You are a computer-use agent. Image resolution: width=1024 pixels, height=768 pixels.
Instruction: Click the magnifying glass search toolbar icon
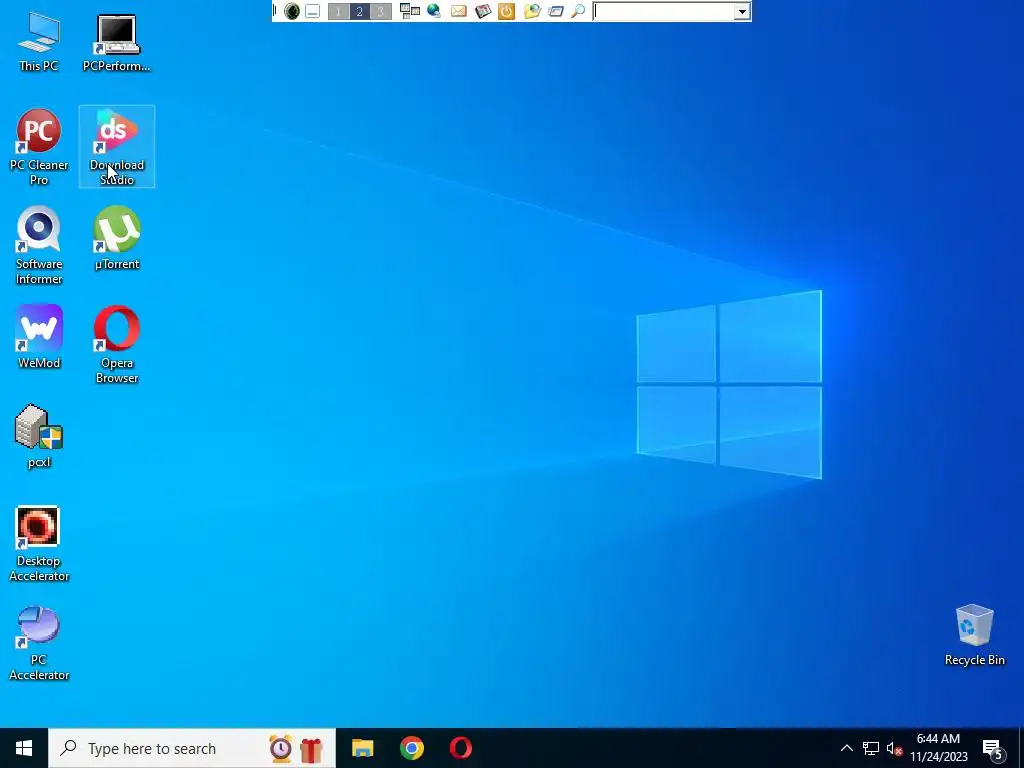pyautogui.click(x=578, y=11)
